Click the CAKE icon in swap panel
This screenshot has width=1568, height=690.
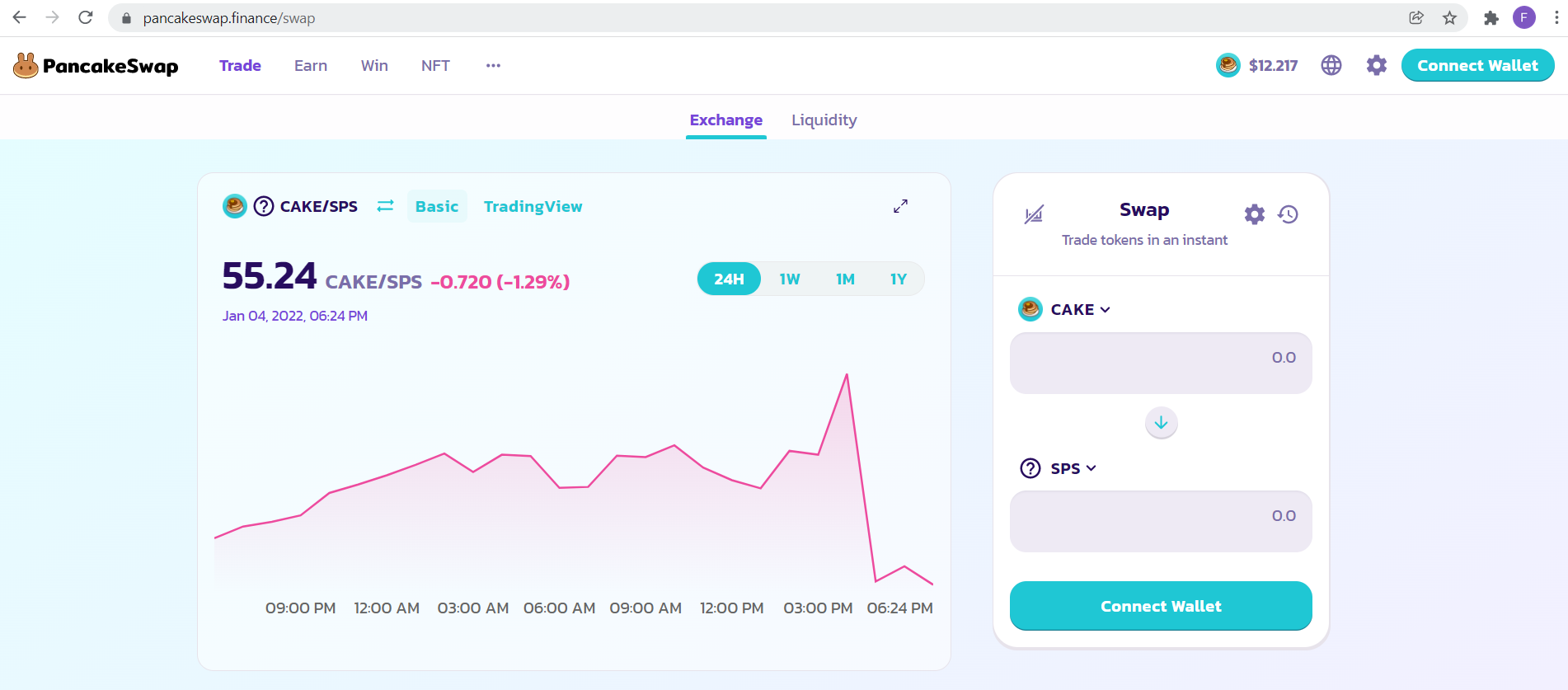coord(1030,309)
